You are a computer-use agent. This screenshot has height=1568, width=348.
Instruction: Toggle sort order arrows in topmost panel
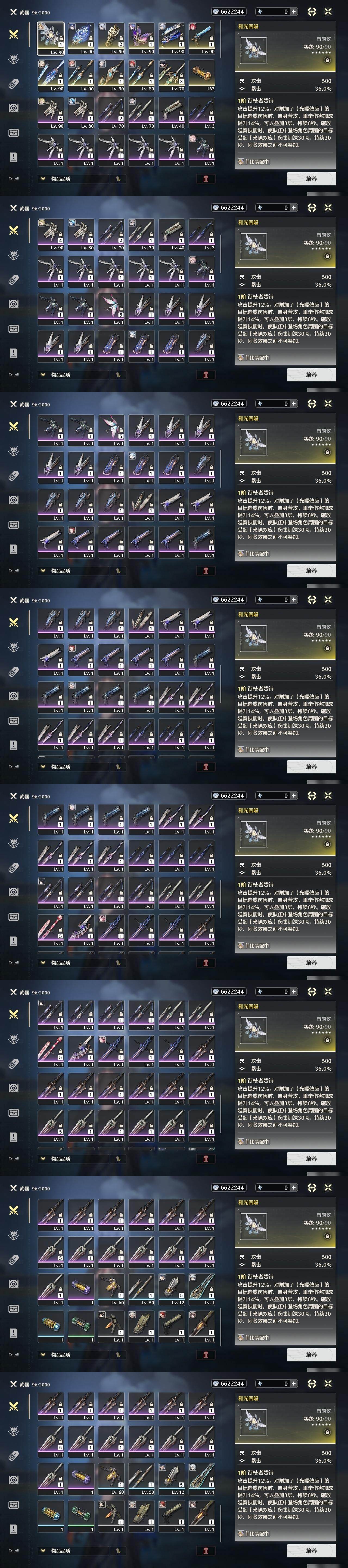tap(117, 179)
